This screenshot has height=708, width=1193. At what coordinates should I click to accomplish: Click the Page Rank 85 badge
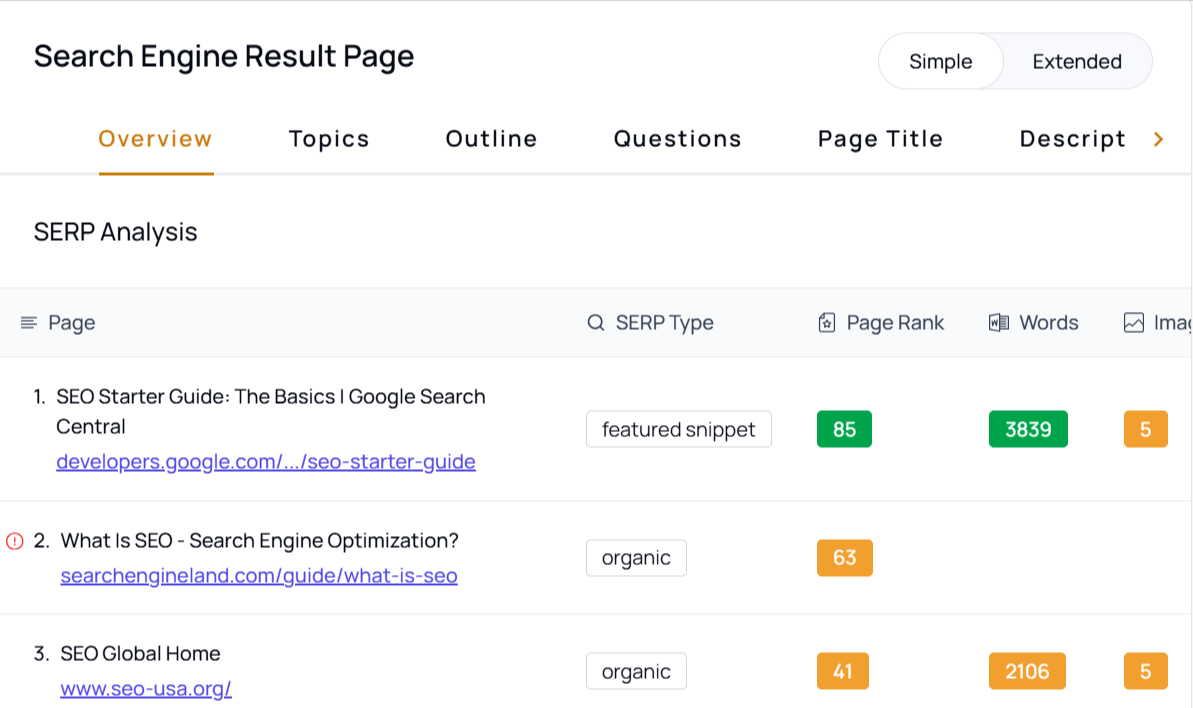tap(845, 429)
